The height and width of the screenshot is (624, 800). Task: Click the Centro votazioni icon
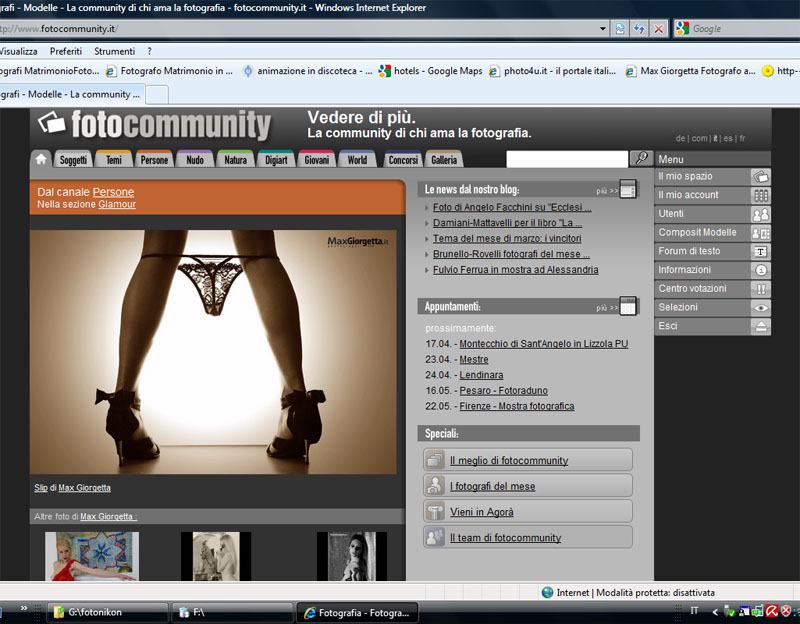click(x=761, y=289)
